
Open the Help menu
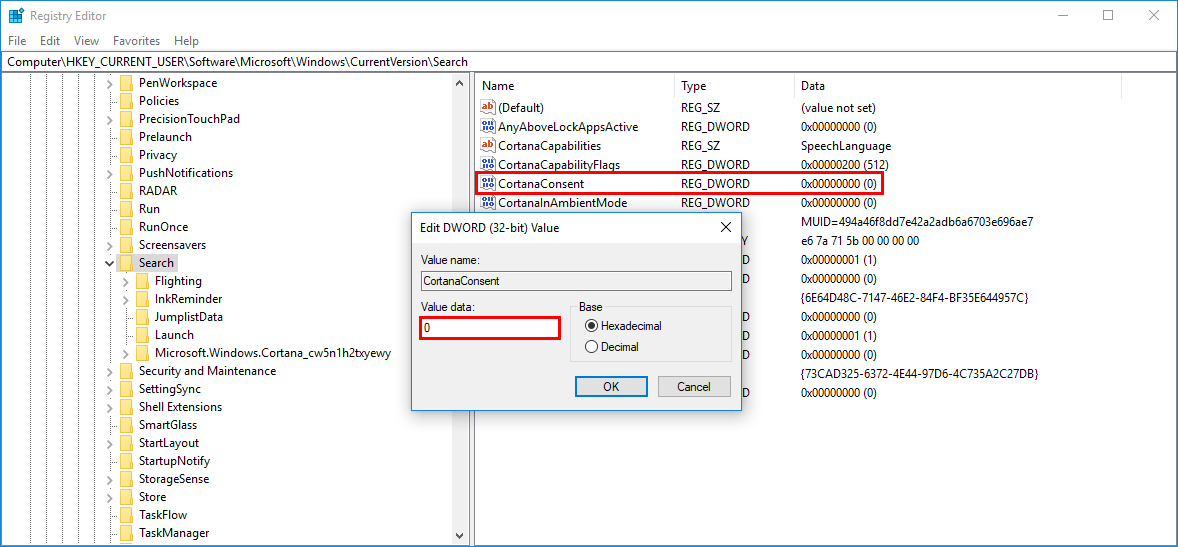186,41
